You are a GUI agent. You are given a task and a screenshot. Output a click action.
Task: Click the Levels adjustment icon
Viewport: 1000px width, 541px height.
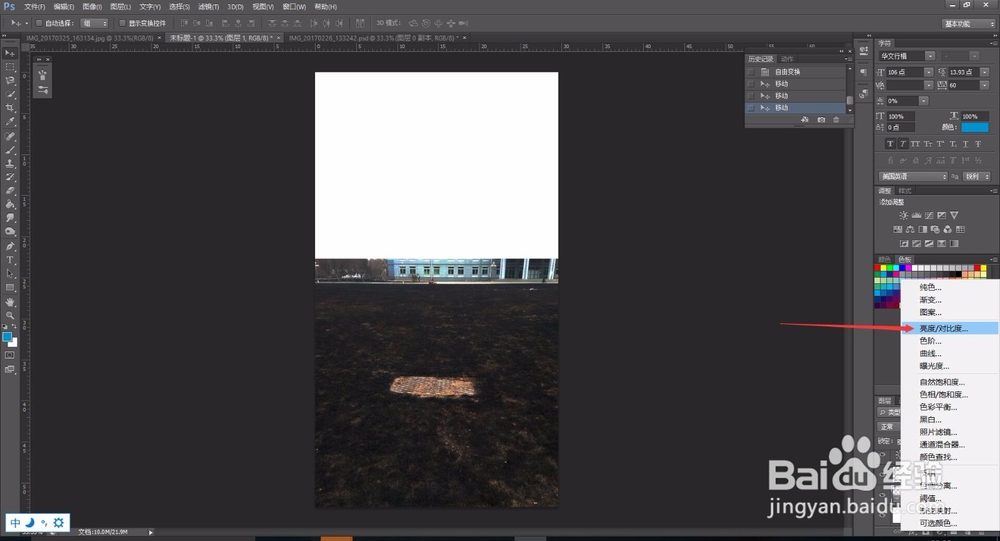tap(916, 216)
